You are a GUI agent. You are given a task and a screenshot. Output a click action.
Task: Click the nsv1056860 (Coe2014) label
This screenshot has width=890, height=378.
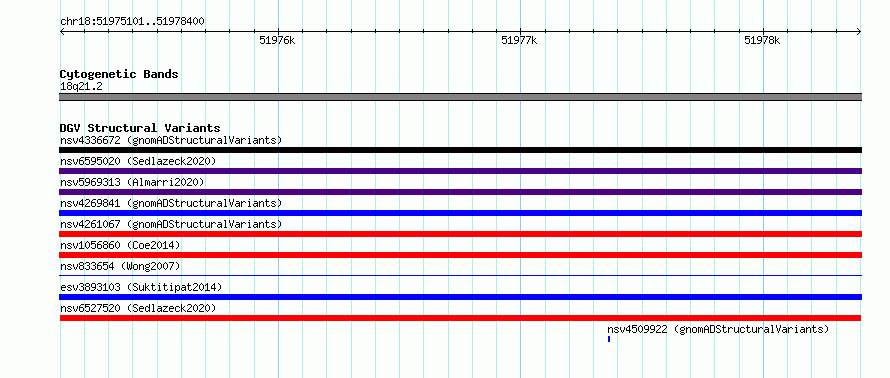tap(120, 245)
